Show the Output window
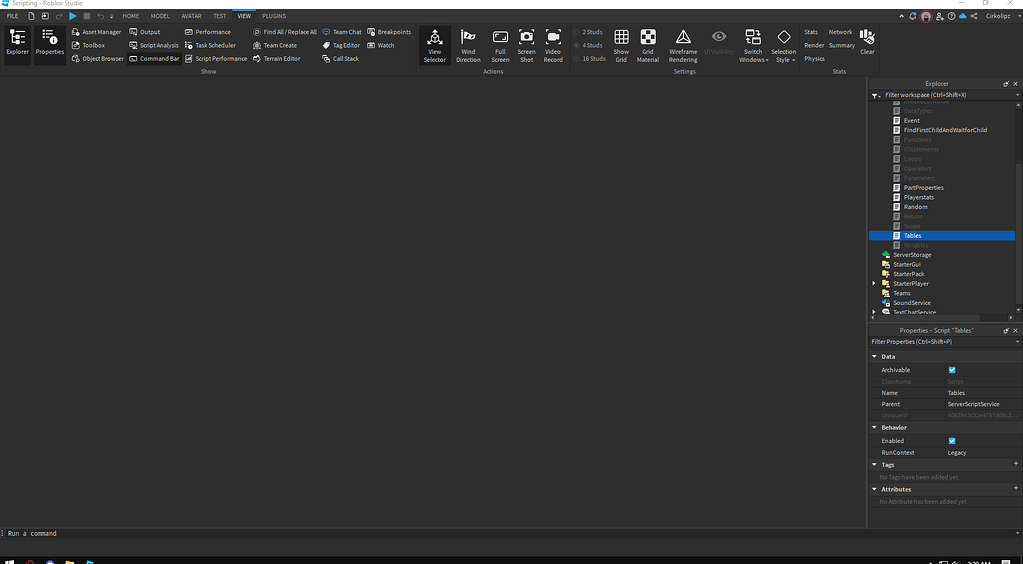Screen dimensions: 1023x564 click(x=144, y=32)
